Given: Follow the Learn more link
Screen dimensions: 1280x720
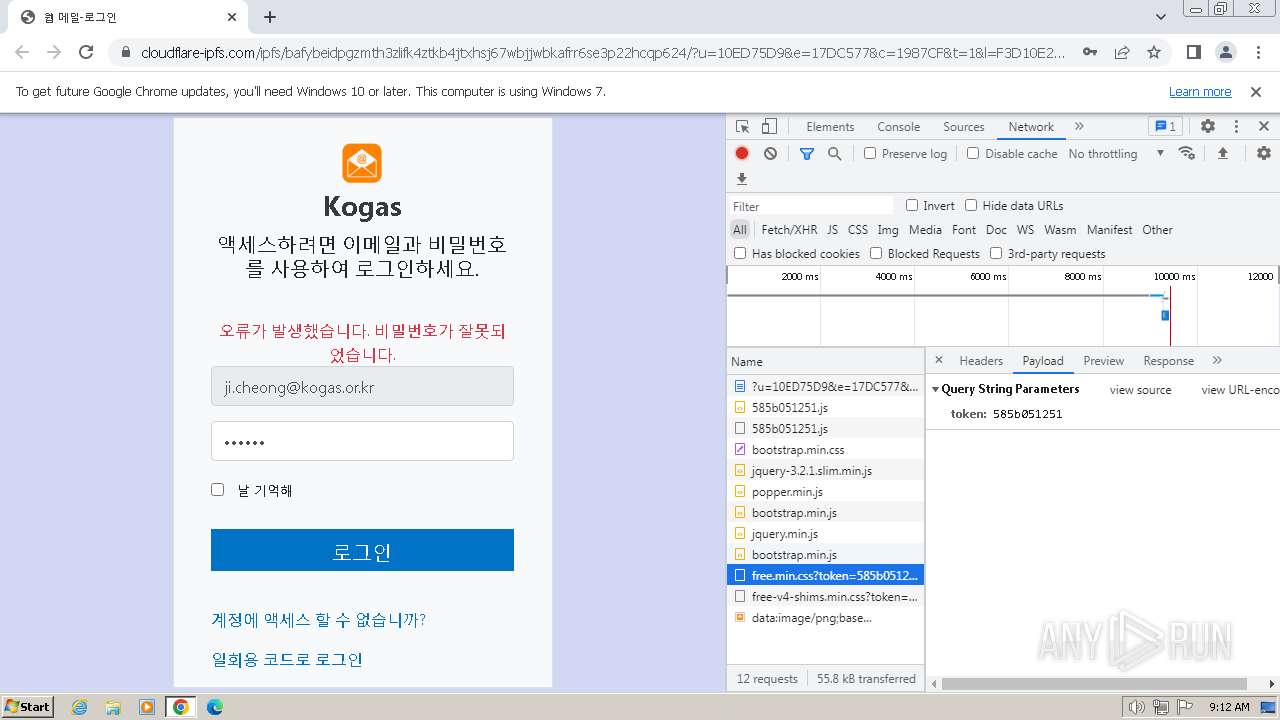Looking at the screenshot, I should tap(1200, 92).
